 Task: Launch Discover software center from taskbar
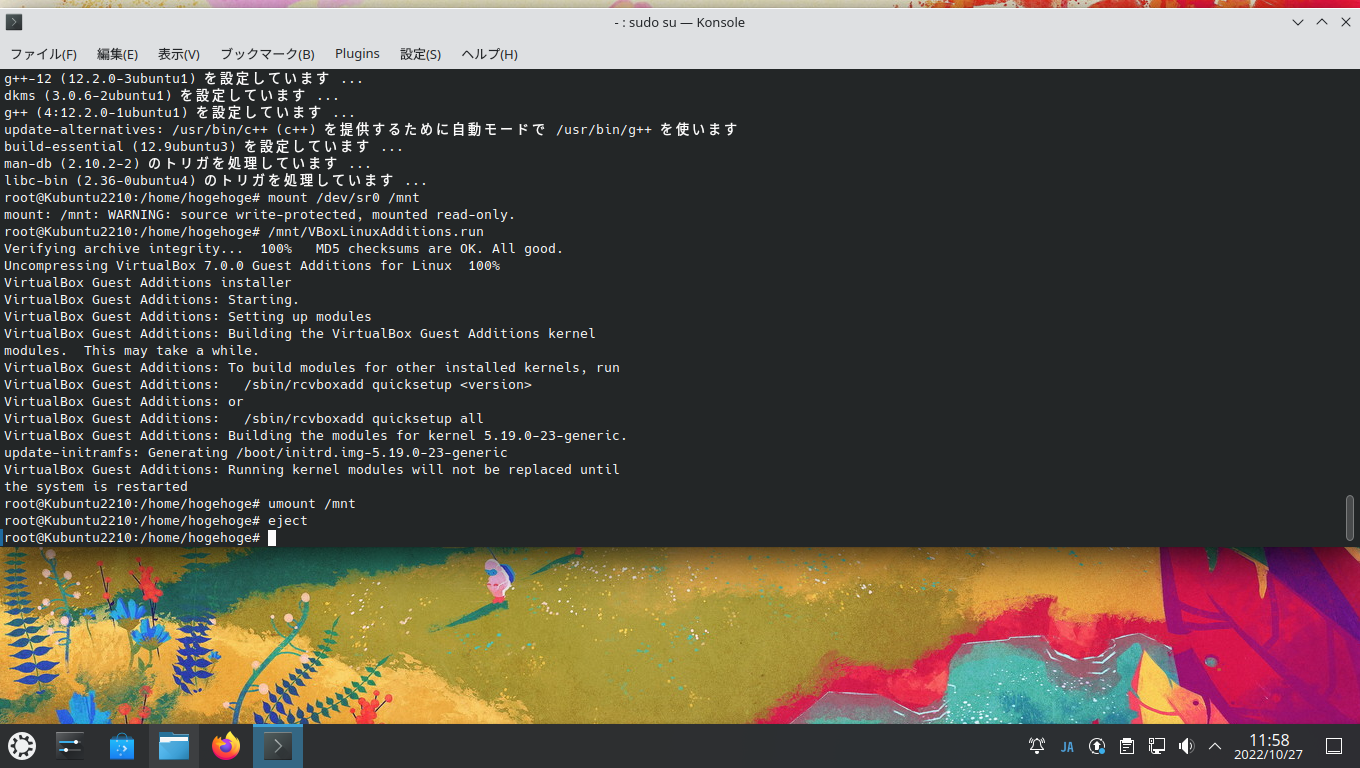point(122,746)
